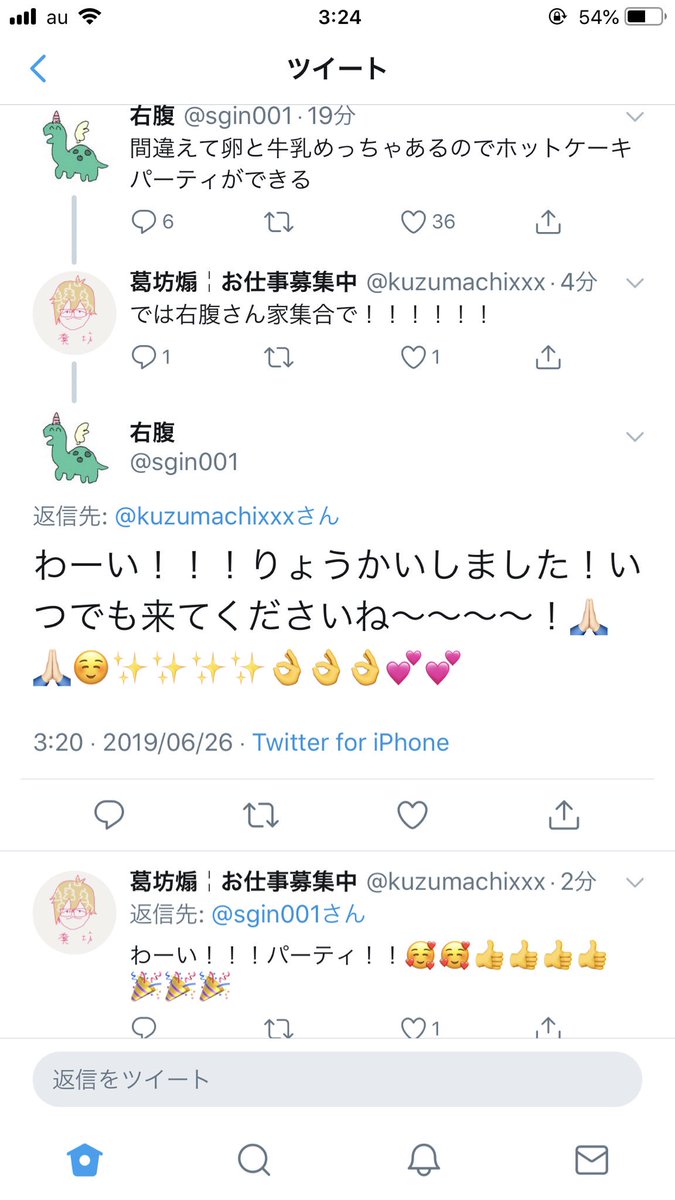Open chevron menu on the 2-minute-old reply
This screenshot has height=1200, width=675.
[634, 882]
